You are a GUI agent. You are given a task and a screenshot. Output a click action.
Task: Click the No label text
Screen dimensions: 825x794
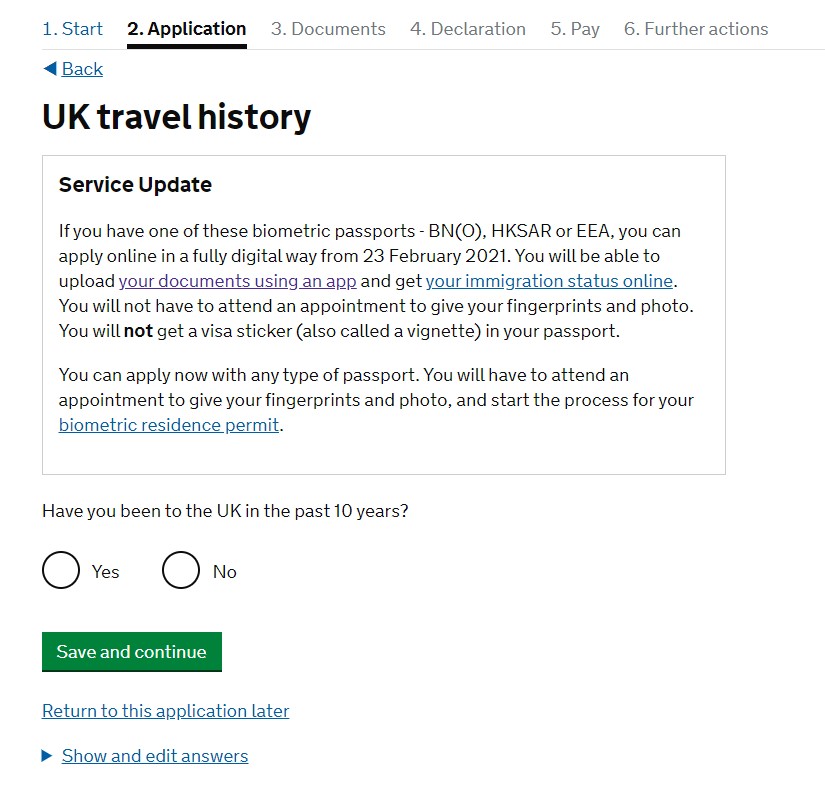tap(225, 572)
